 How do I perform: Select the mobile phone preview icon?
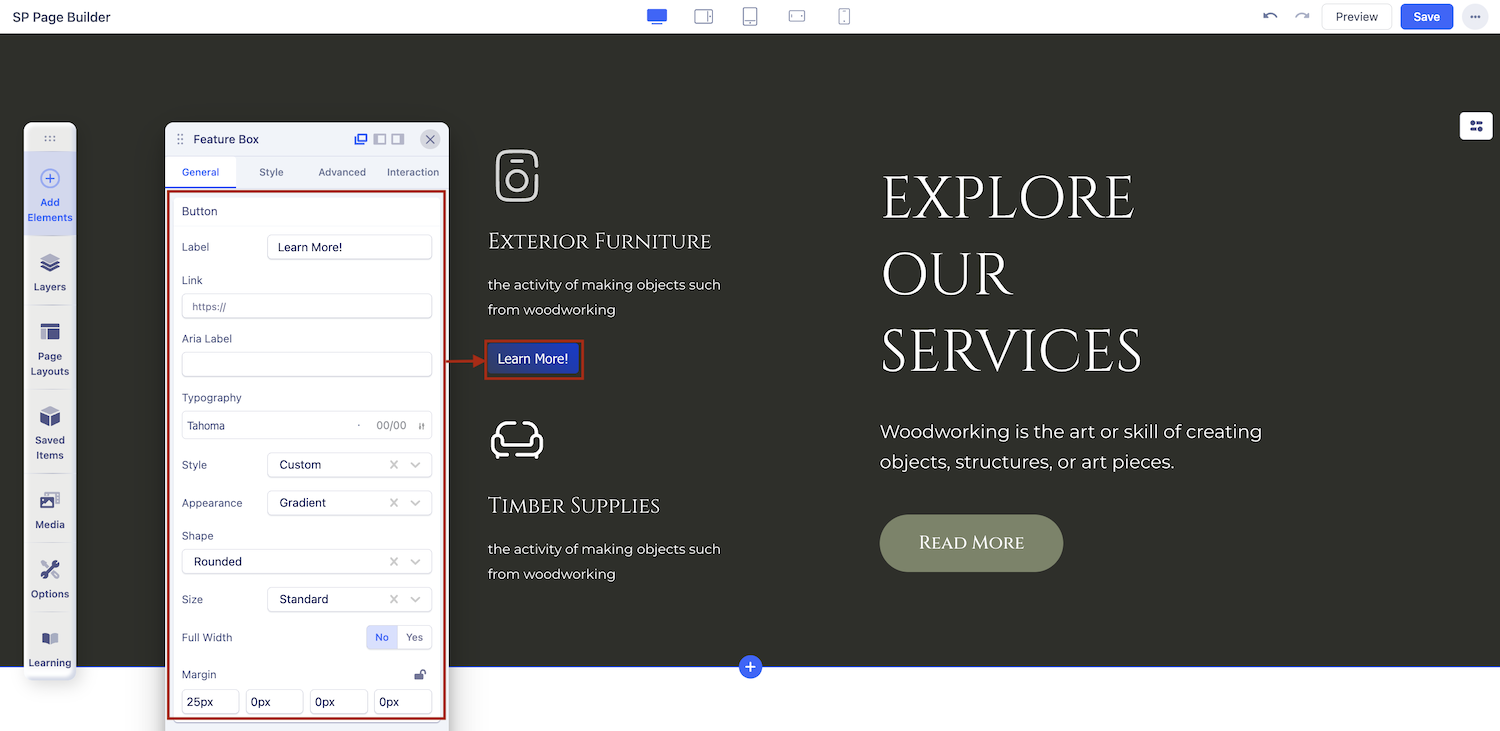pos(844,17)
